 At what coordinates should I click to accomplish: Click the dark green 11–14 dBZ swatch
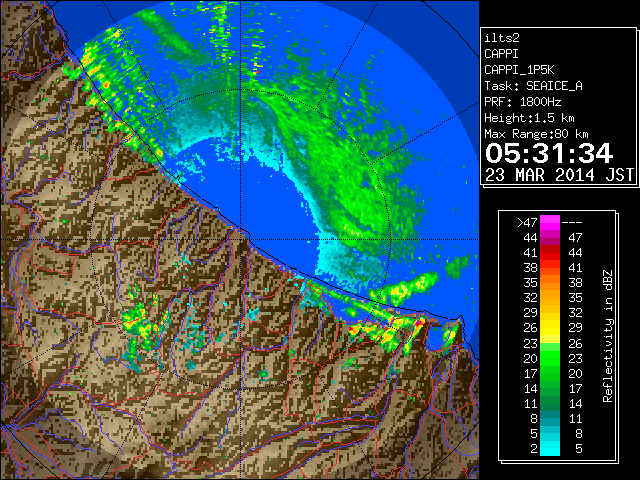click(550, 403)
